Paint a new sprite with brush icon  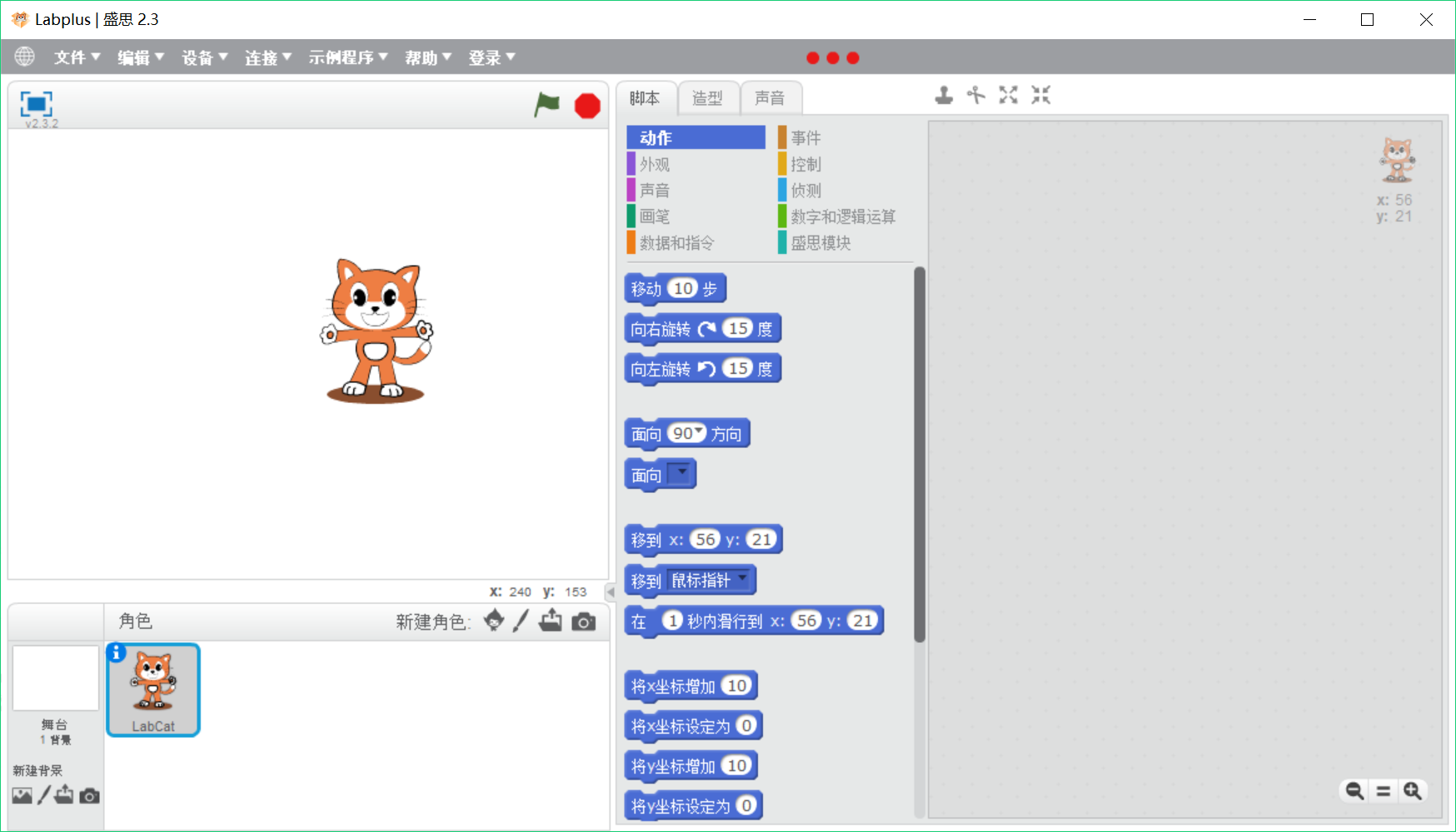(521, 621)
